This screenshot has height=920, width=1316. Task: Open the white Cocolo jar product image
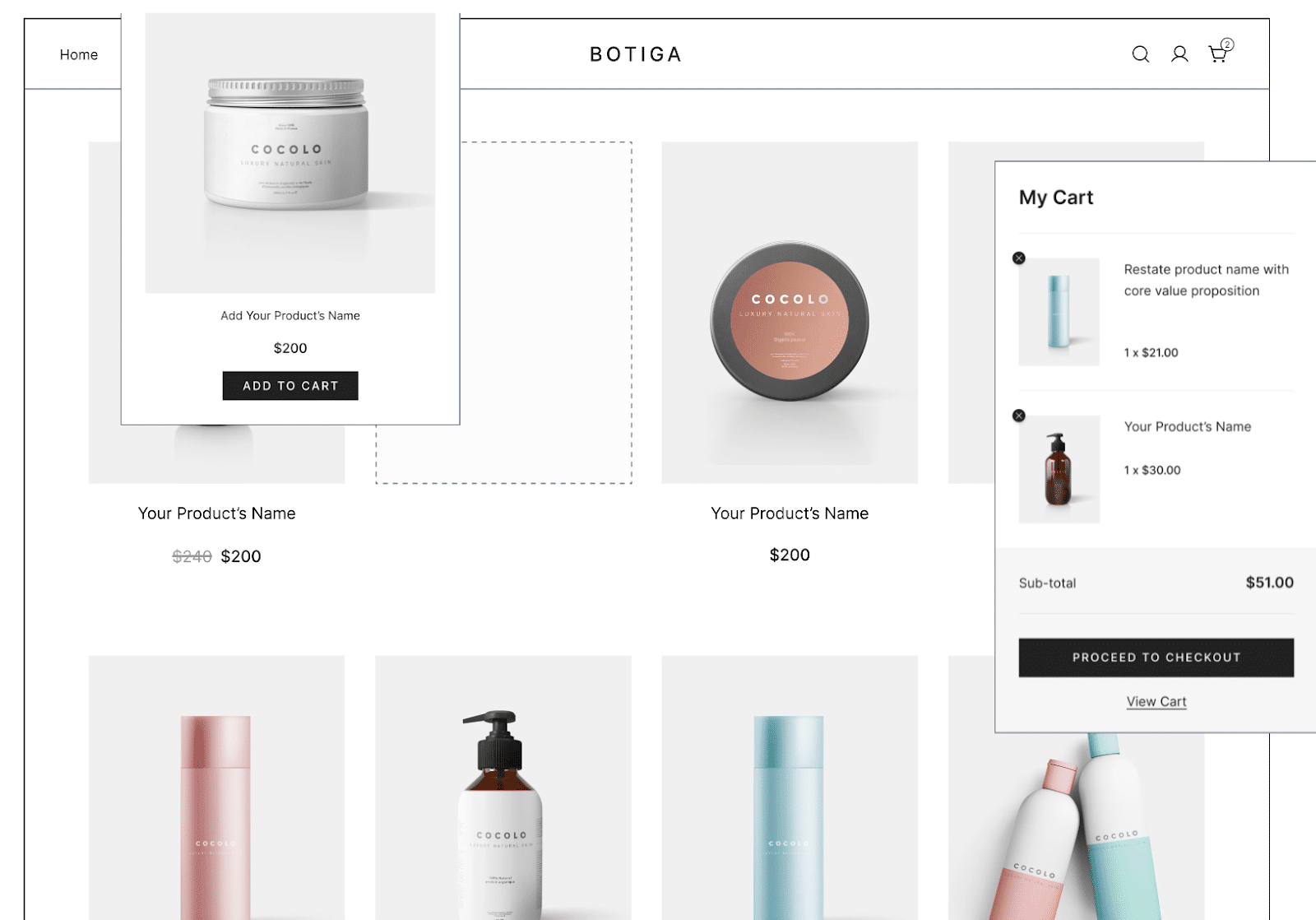click(290, 153)
